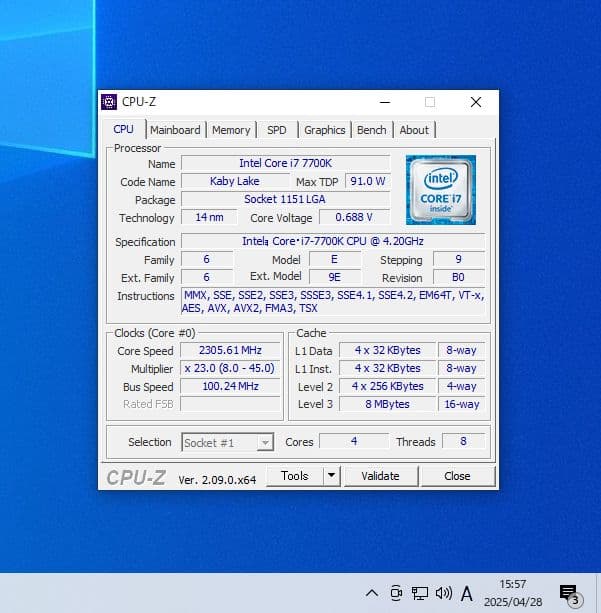
Task: Click the Threads value 8
Action: coord(463,441)
